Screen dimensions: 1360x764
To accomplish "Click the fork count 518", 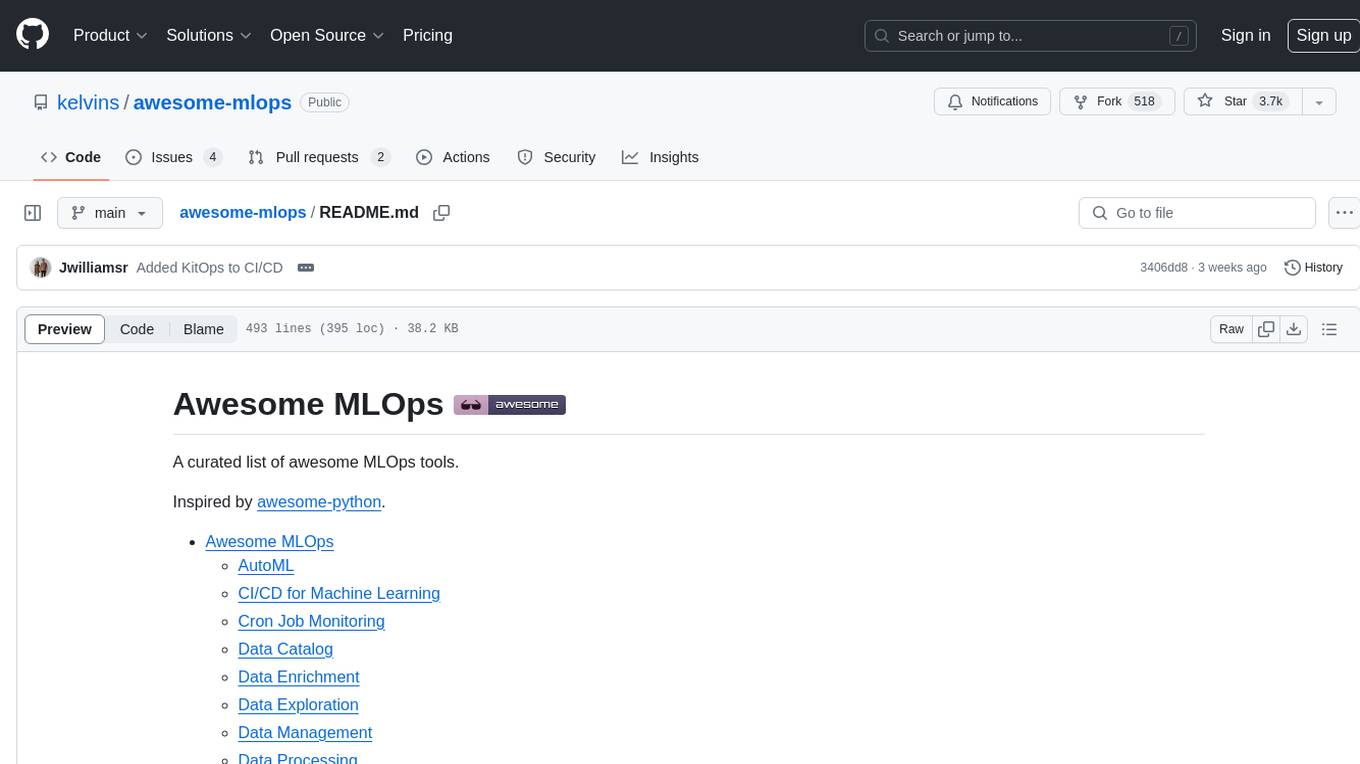I will pyautogui.click(x=1144, y=102).
